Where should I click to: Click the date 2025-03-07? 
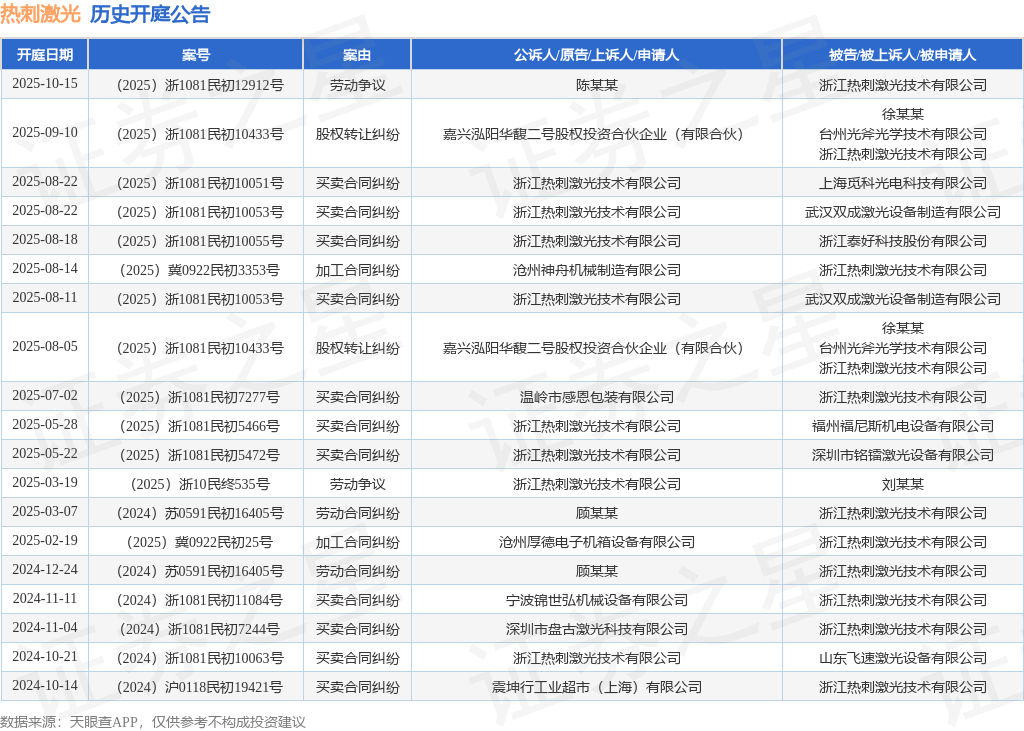[44, 512]
